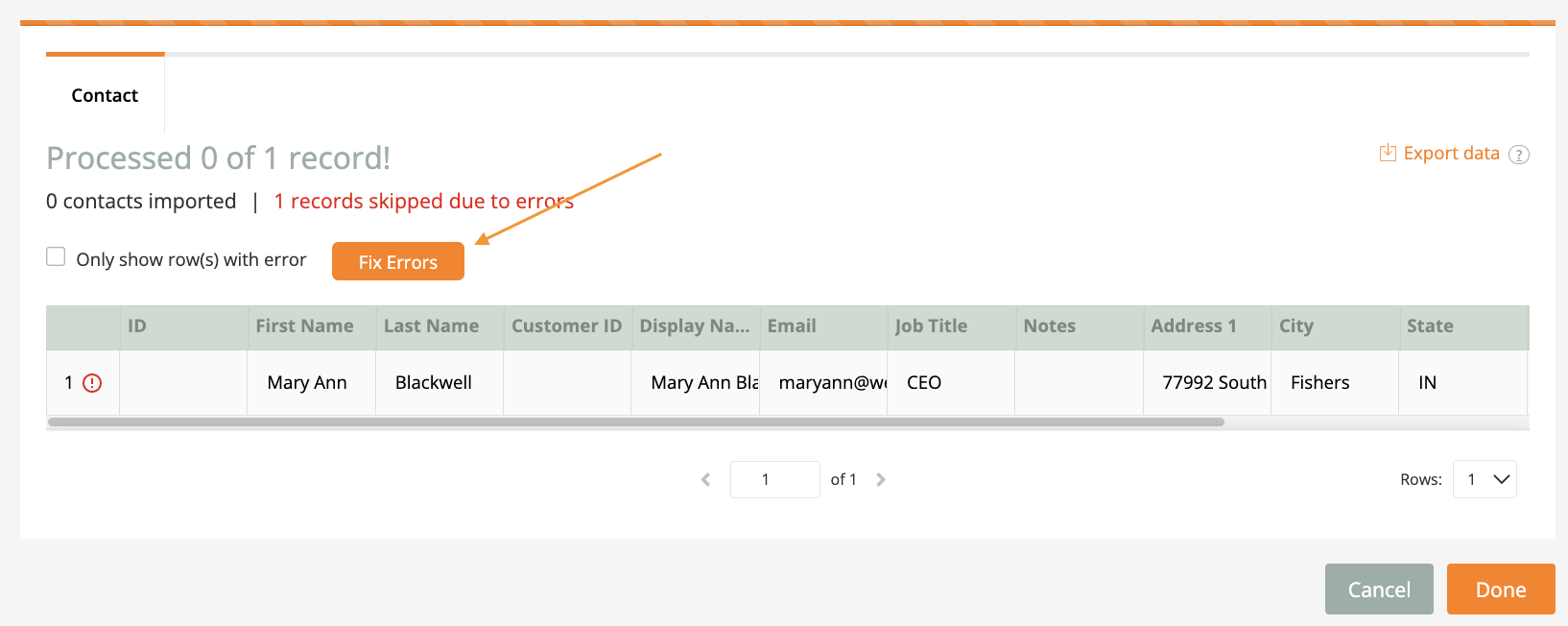Click the Fix Errors button
The image size is (1568, 626).
coord(398,261)
